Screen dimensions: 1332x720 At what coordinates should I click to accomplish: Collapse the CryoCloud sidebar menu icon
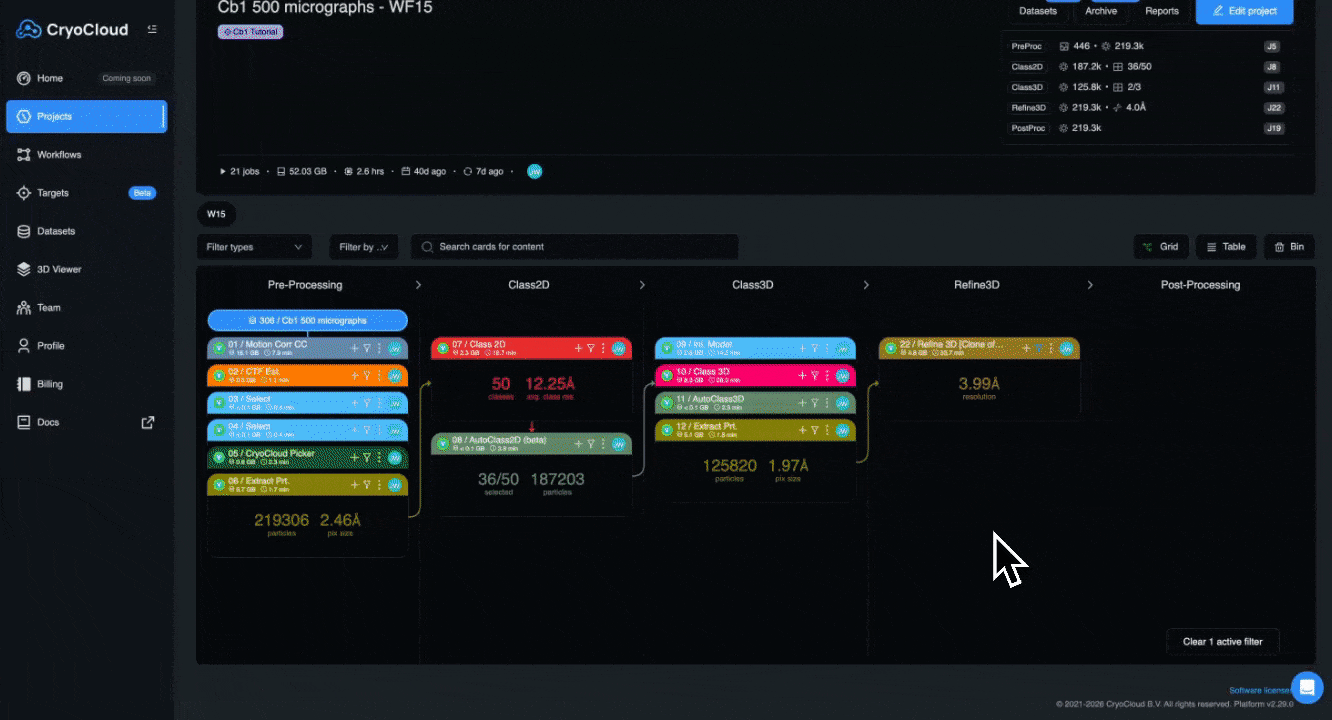point(152,29)
